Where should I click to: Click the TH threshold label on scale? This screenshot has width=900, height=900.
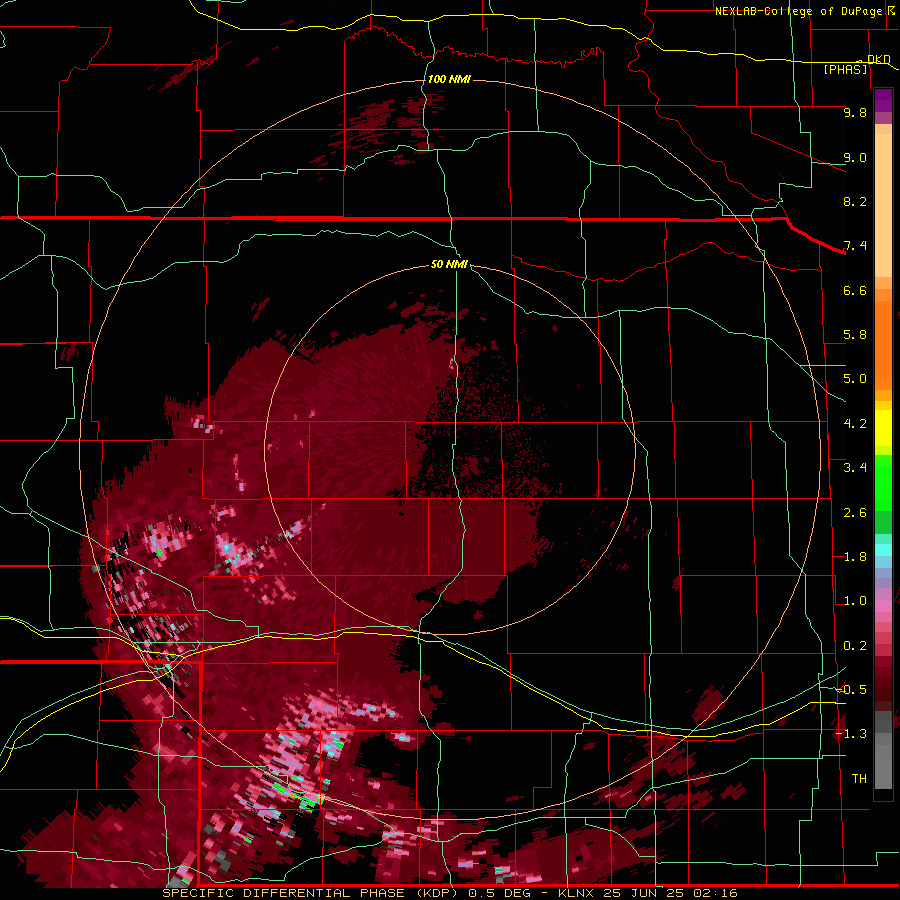tap(859, 779)
